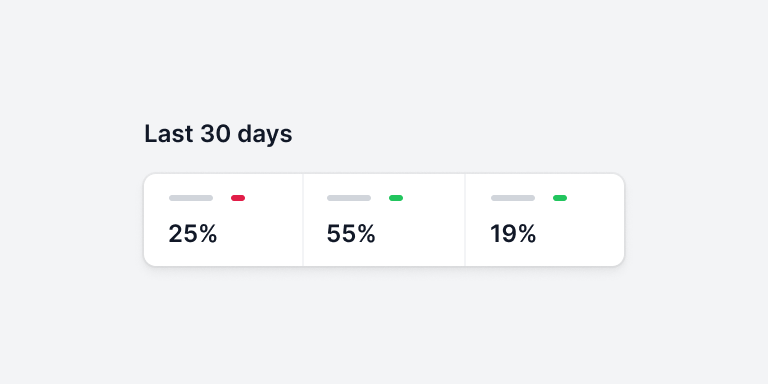Click the green indicator pill in the 55% card
The image size is (768, 384).
pyautogui.click(x=396, y=198)
